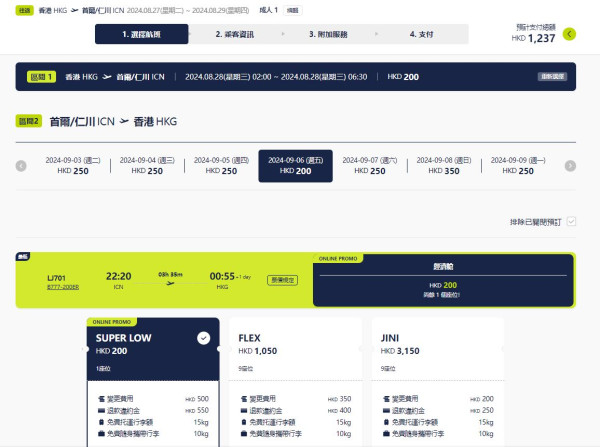The image size is (600, 447).
Task: Select date 2024-09-04 HKD 250
Action: coord(147,166)
